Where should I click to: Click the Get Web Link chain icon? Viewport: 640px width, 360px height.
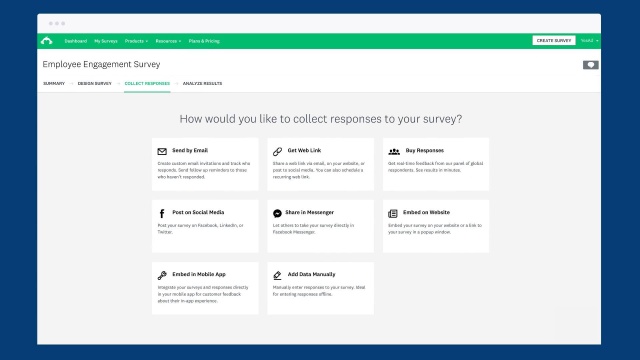coord(278,151)
